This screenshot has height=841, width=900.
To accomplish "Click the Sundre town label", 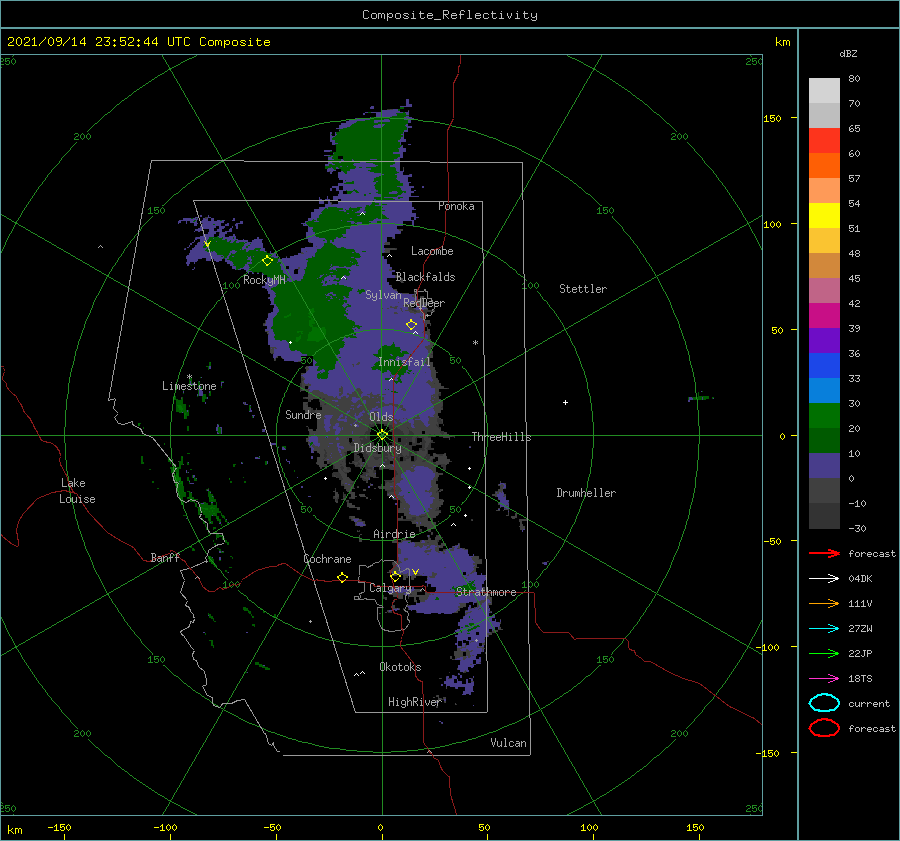I will click(303, 415).
